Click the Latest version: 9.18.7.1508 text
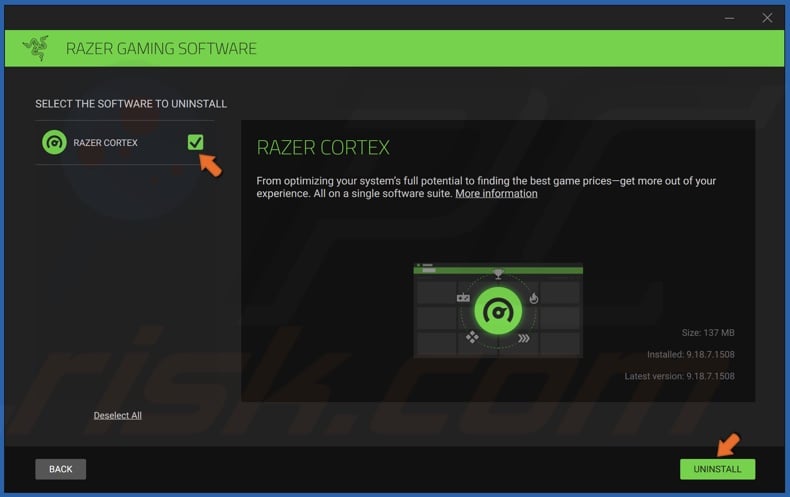The height and width of the screenshot is (497, 790). (x=680, y=376)
